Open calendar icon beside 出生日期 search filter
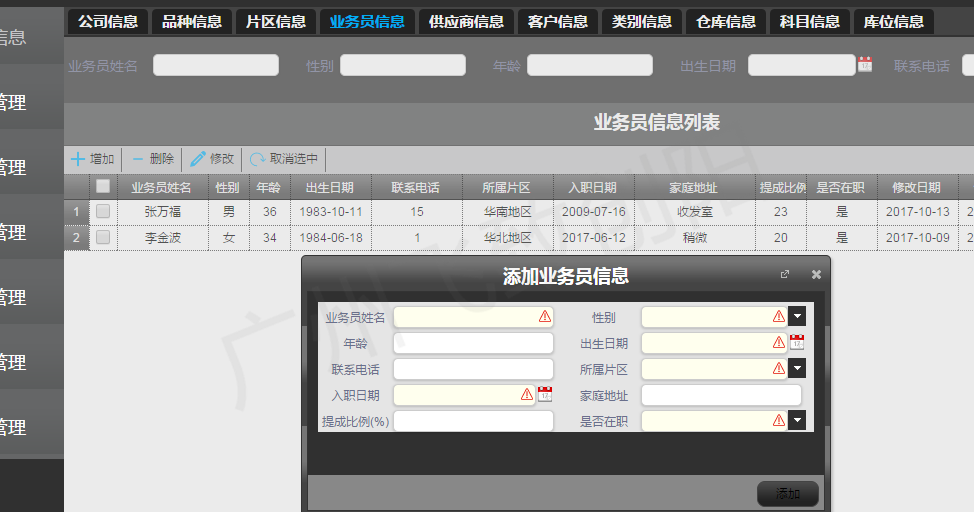 click(x=865, y=65)
